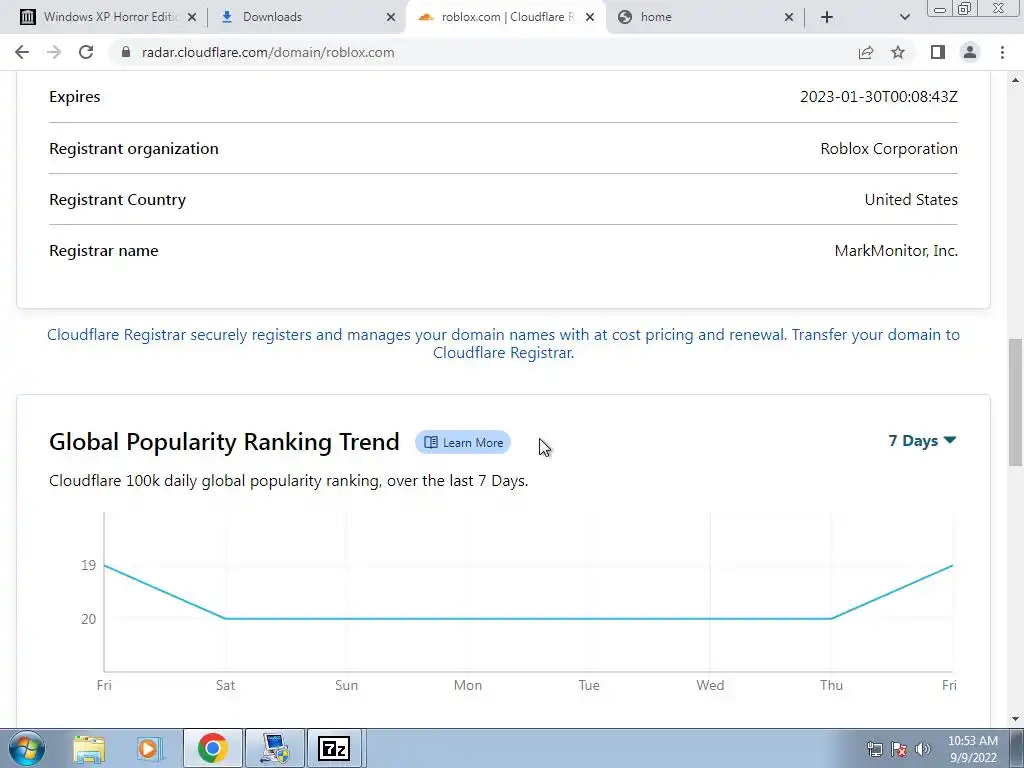1024x768 pixels.
Task: Click the Registrar name label
Action: coord(104,251)
